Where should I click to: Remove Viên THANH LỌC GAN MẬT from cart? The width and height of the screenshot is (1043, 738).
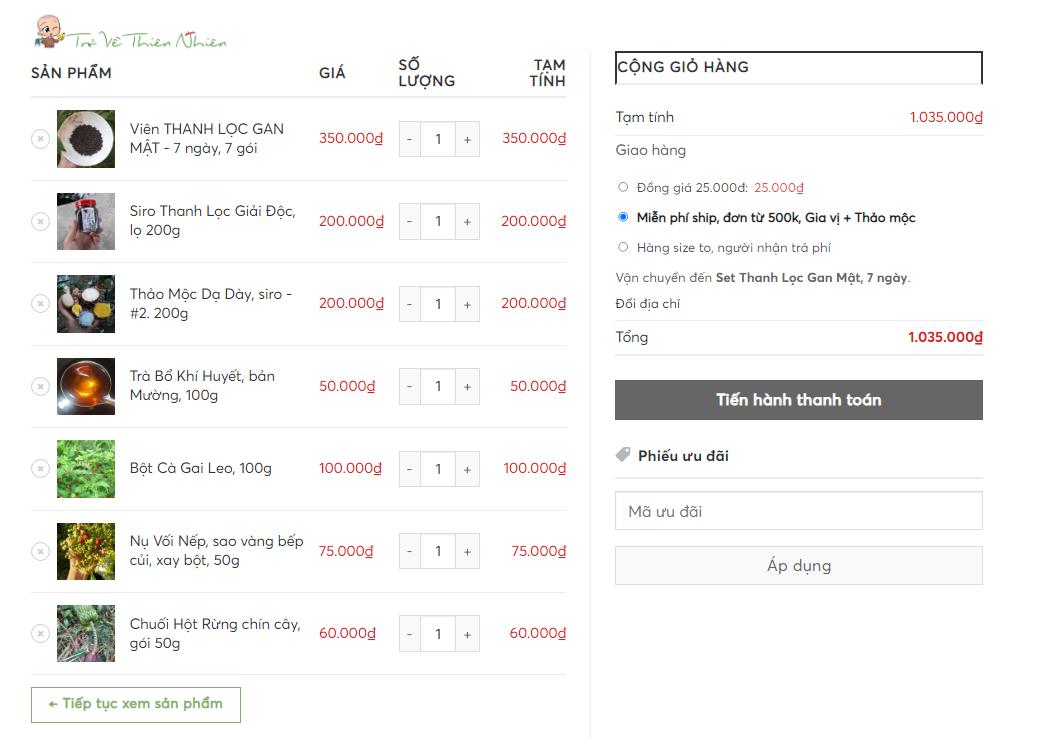pos(40,139)
